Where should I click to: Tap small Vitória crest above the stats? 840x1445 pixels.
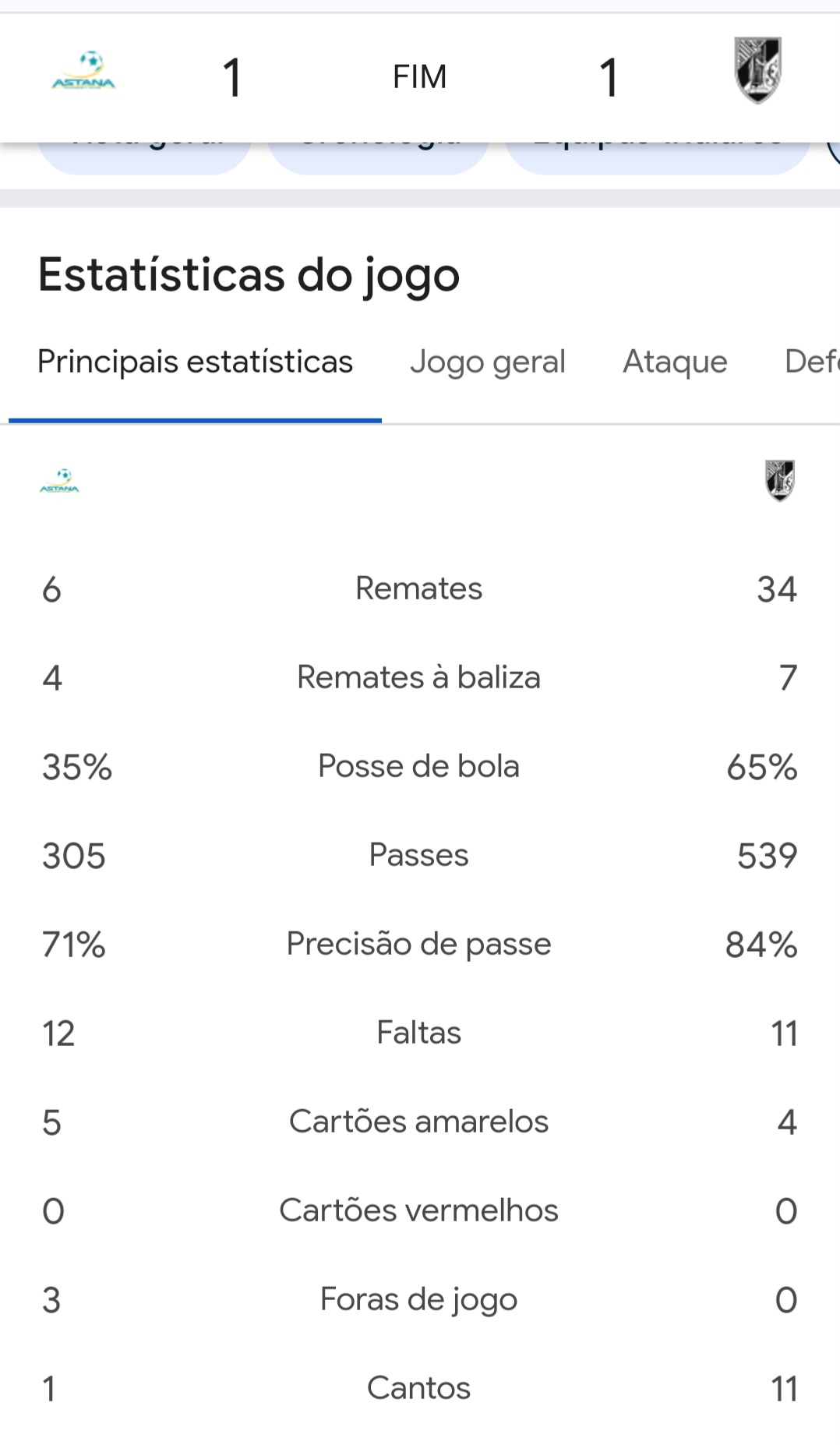[x=779, y=480]
